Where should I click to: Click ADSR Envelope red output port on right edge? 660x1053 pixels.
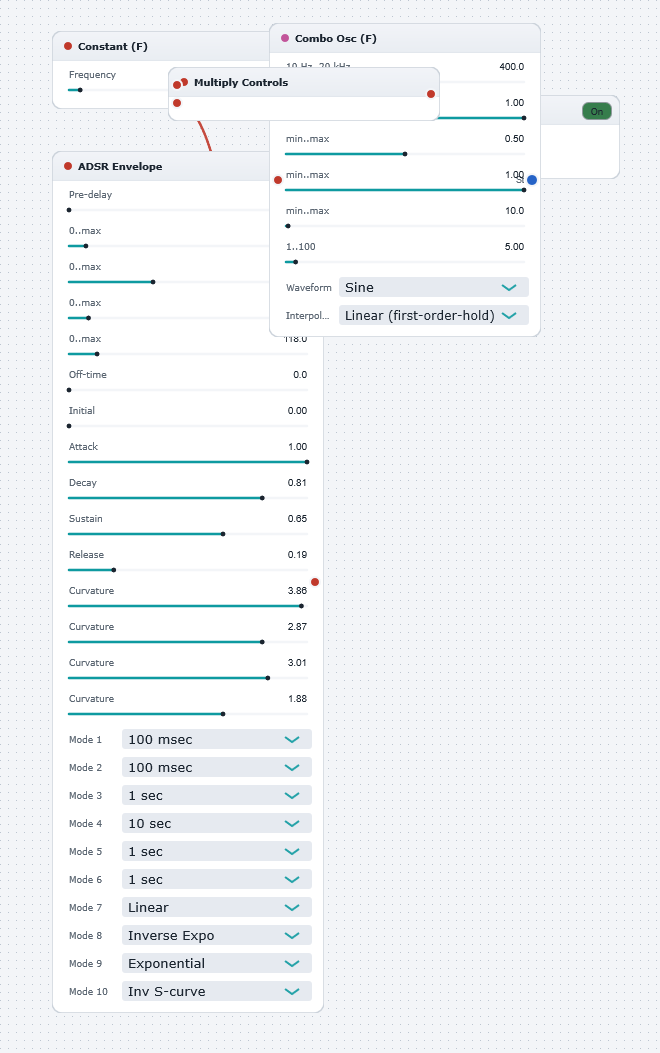click(x=315, y=582)
